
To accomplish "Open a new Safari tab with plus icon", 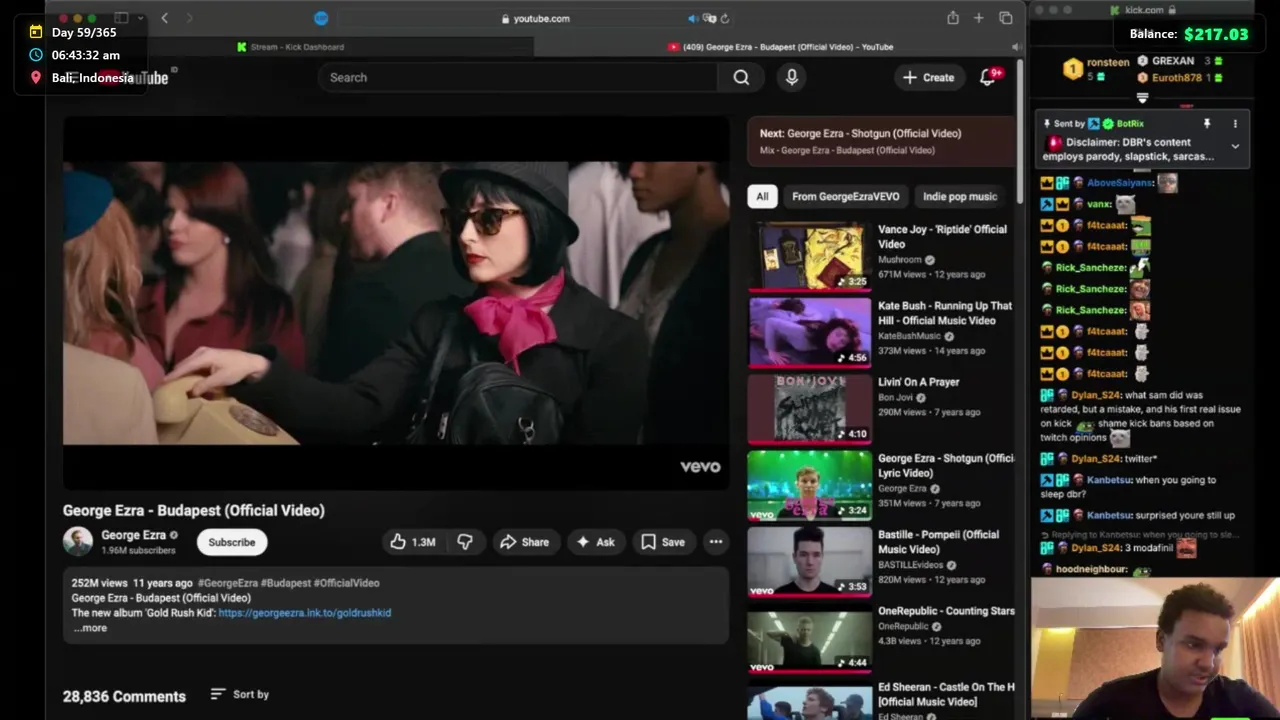I will tap(979, 18).
